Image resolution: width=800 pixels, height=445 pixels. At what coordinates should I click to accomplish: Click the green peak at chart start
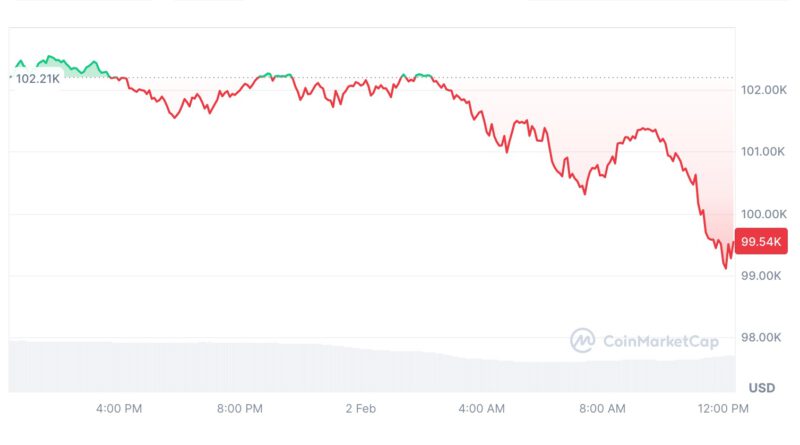[x=50, y=58]
